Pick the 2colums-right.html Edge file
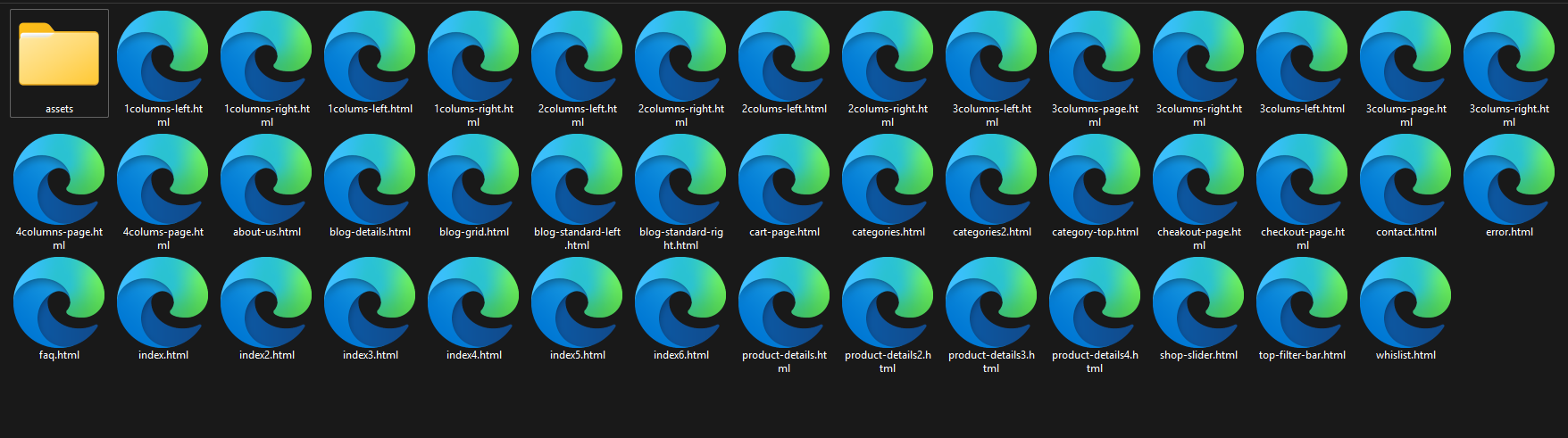The width and height of the screenshot is (1568, 438). pyautogui.click(x=888, y=56)
